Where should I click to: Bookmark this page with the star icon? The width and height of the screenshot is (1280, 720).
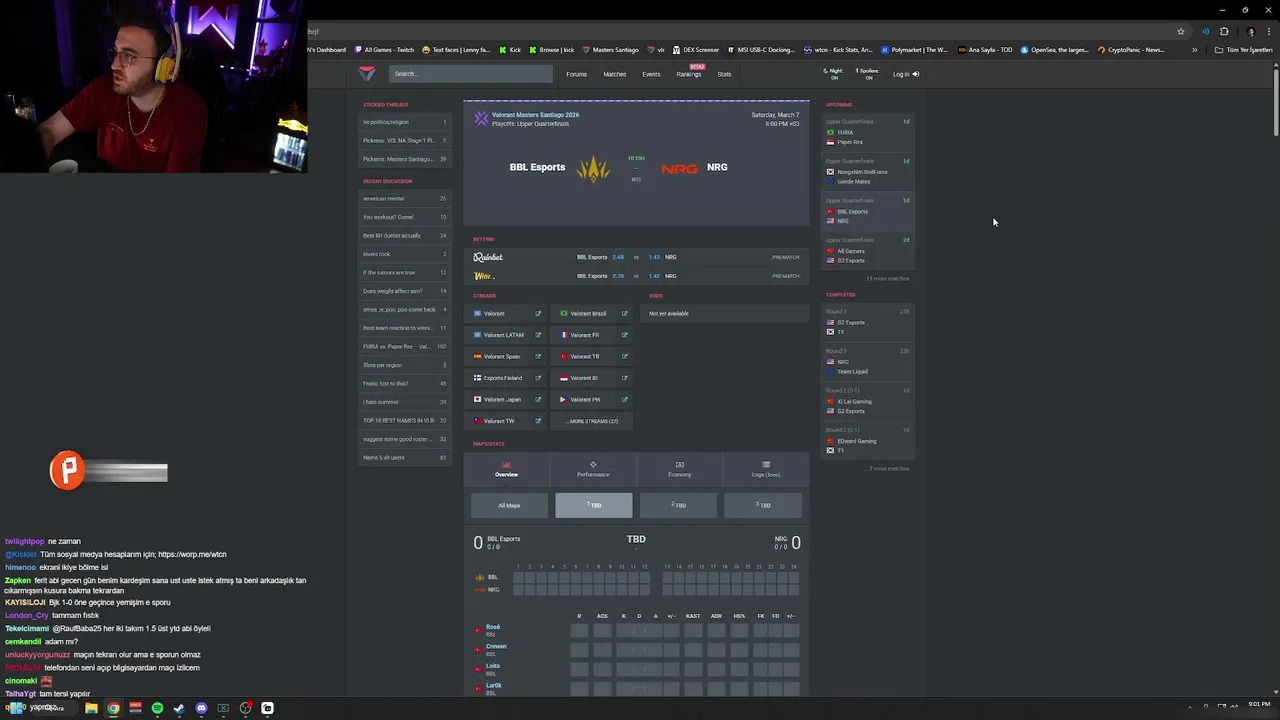click(x=1181, y=31)
